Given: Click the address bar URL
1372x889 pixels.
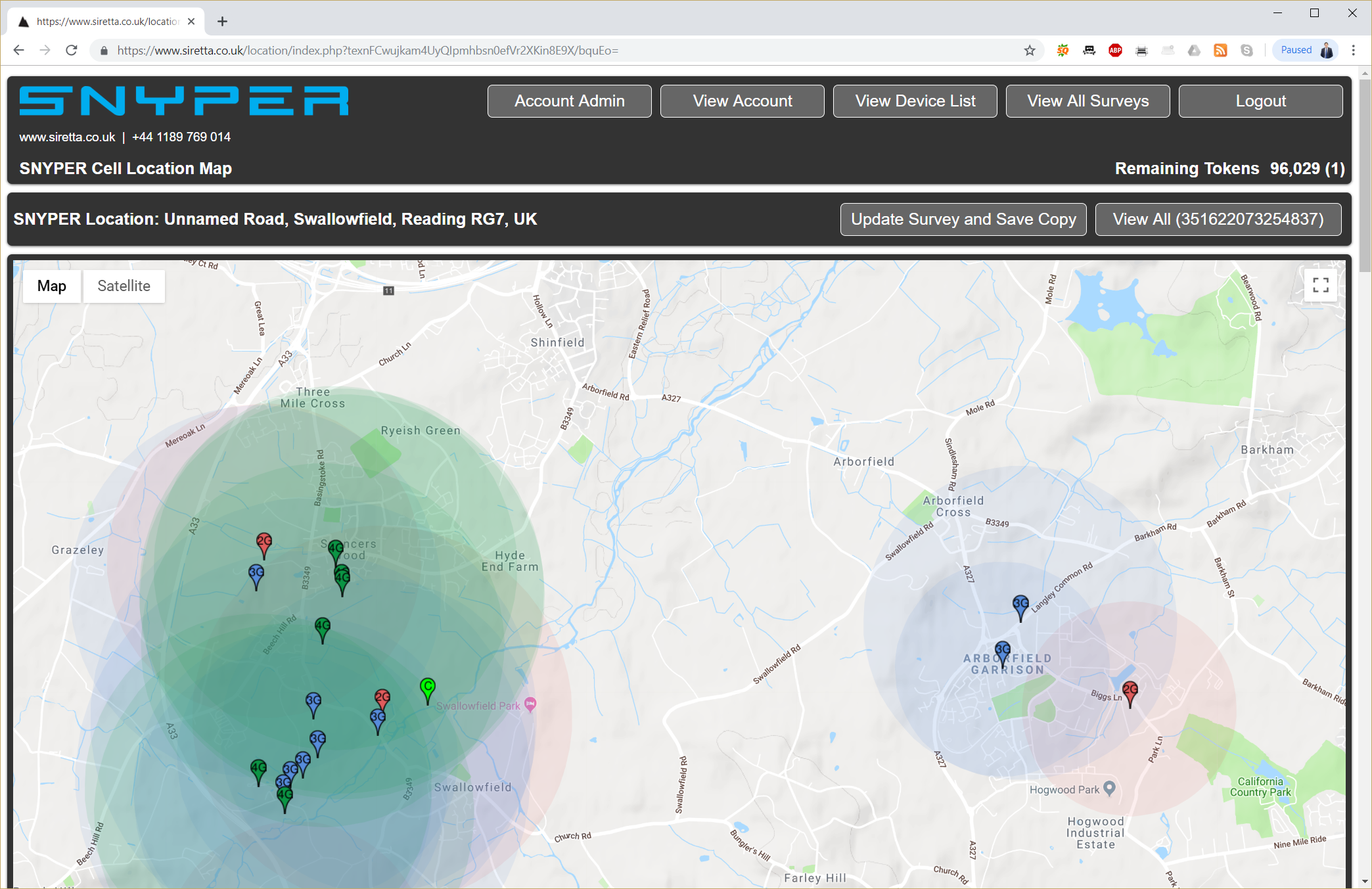Looking at the screenshot, I should [367, 51].
